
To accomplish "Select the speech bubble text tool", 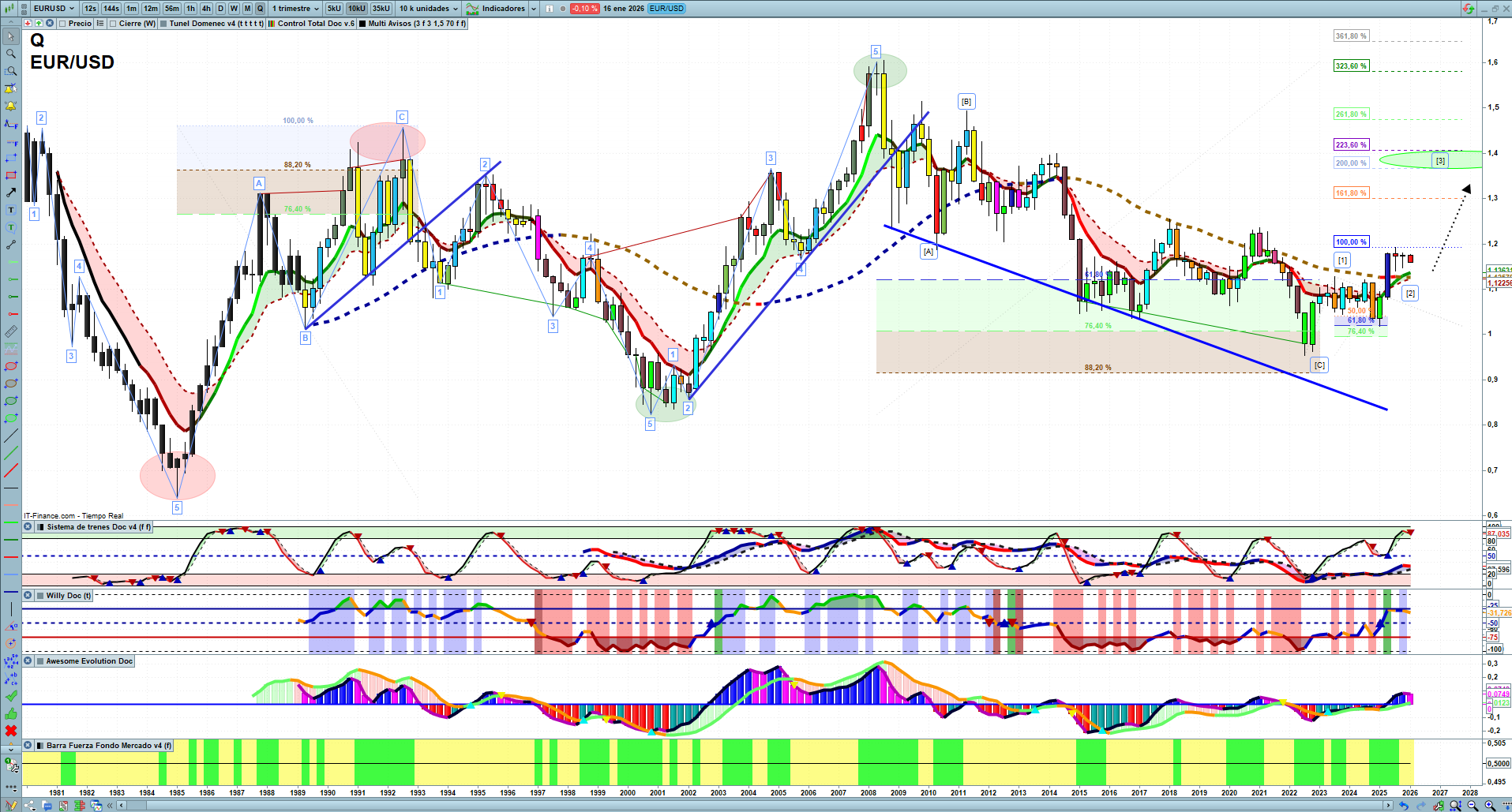I will pyautogui.click(x=11, y=227).
